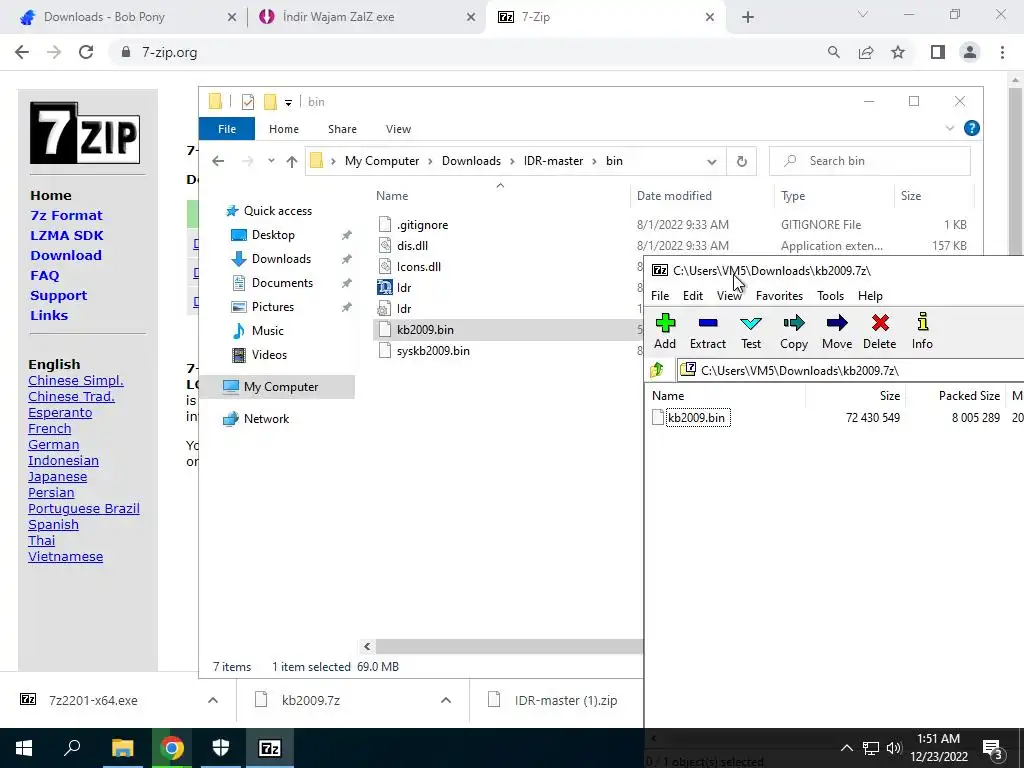The height and width of the screenshot is (768, 1024).
Task: Click the 7-Zip path address field
Action: click(x=851, y=370)
